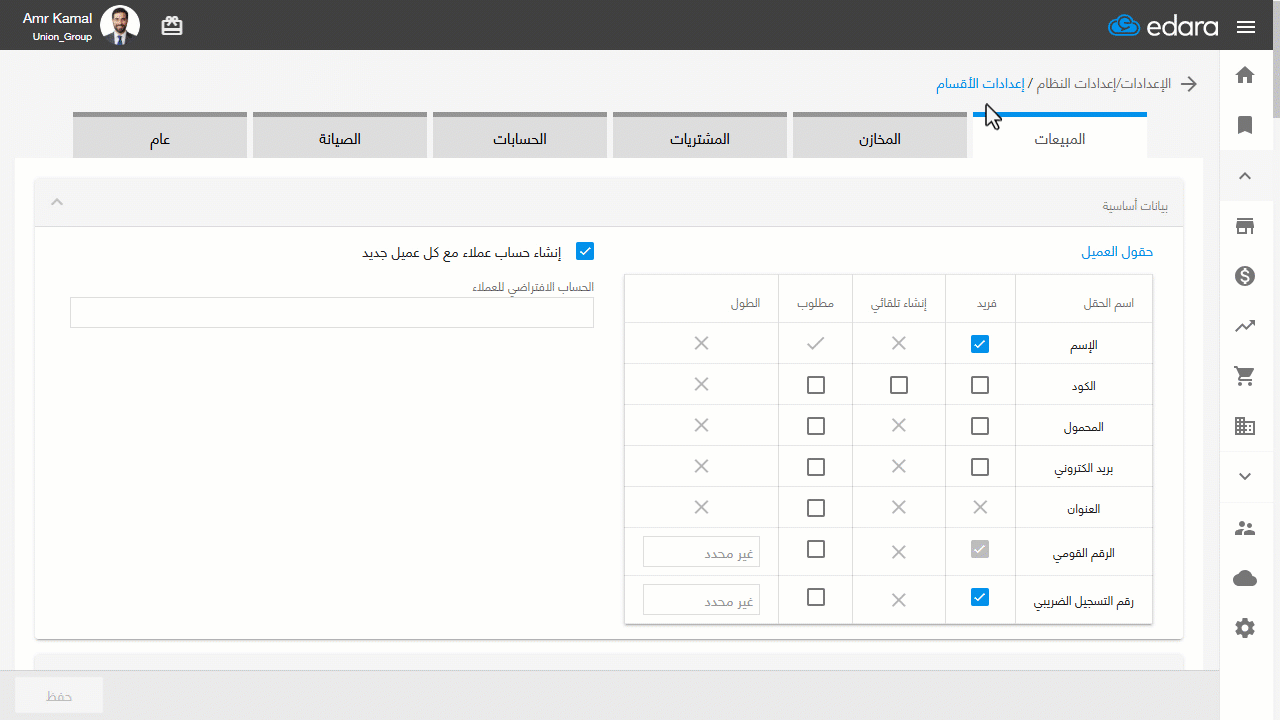The width and height of the screenshot is (1280, 720).
Task: Open the bookmark icon in sidebar
Action: tap(1245, 125)
